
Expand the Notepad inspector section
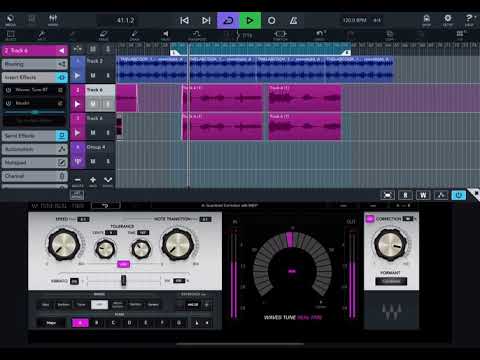point(35,162)
